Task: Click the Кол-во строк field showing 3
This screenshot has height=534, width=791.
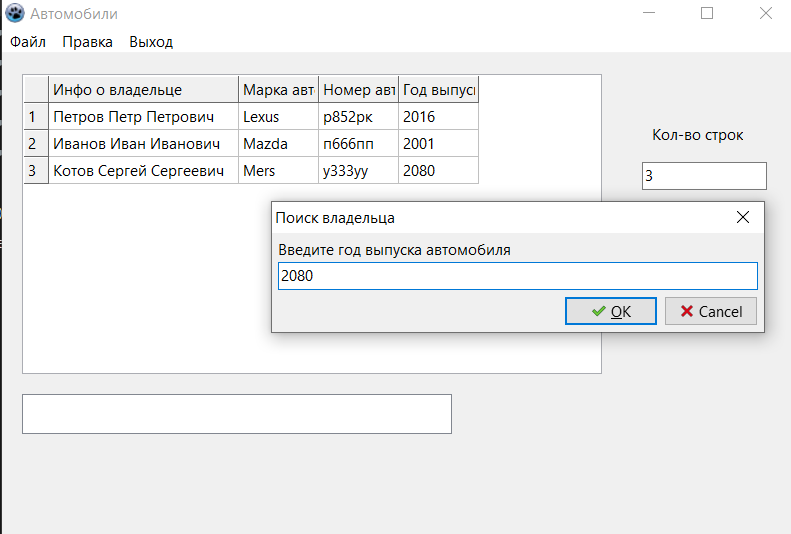Action: tap(703, 176)
